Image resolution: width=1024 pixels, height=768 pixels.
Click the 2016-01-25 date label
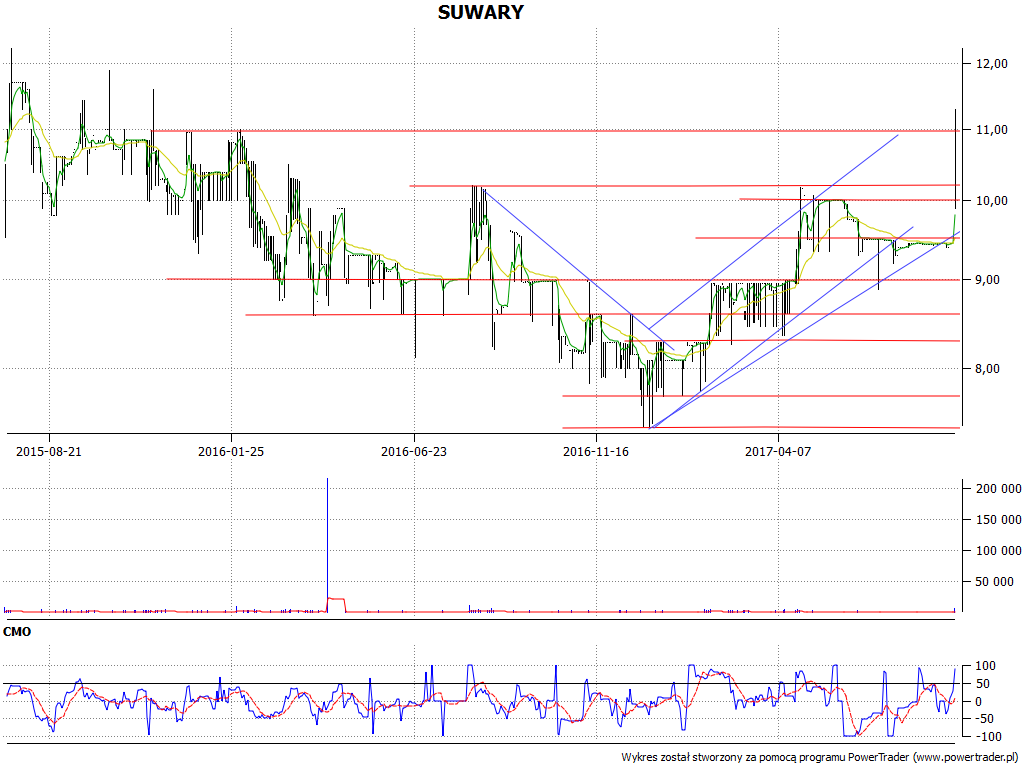click(231, 451)
